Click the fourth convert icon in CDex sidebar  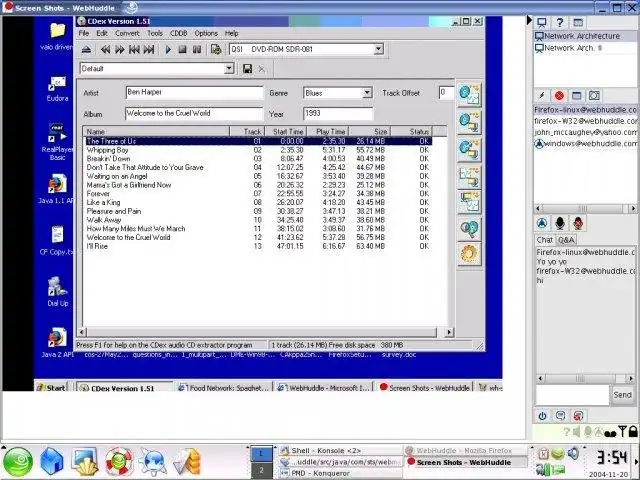469,176
